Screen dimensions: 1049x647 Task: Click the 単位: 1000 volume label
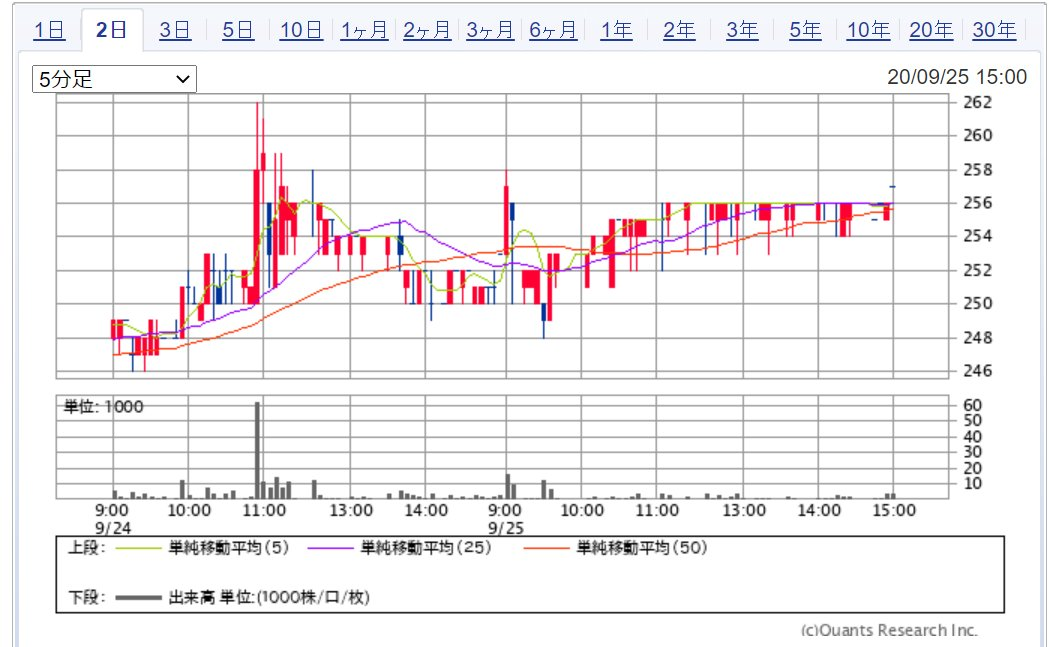[x=103, y=407]
